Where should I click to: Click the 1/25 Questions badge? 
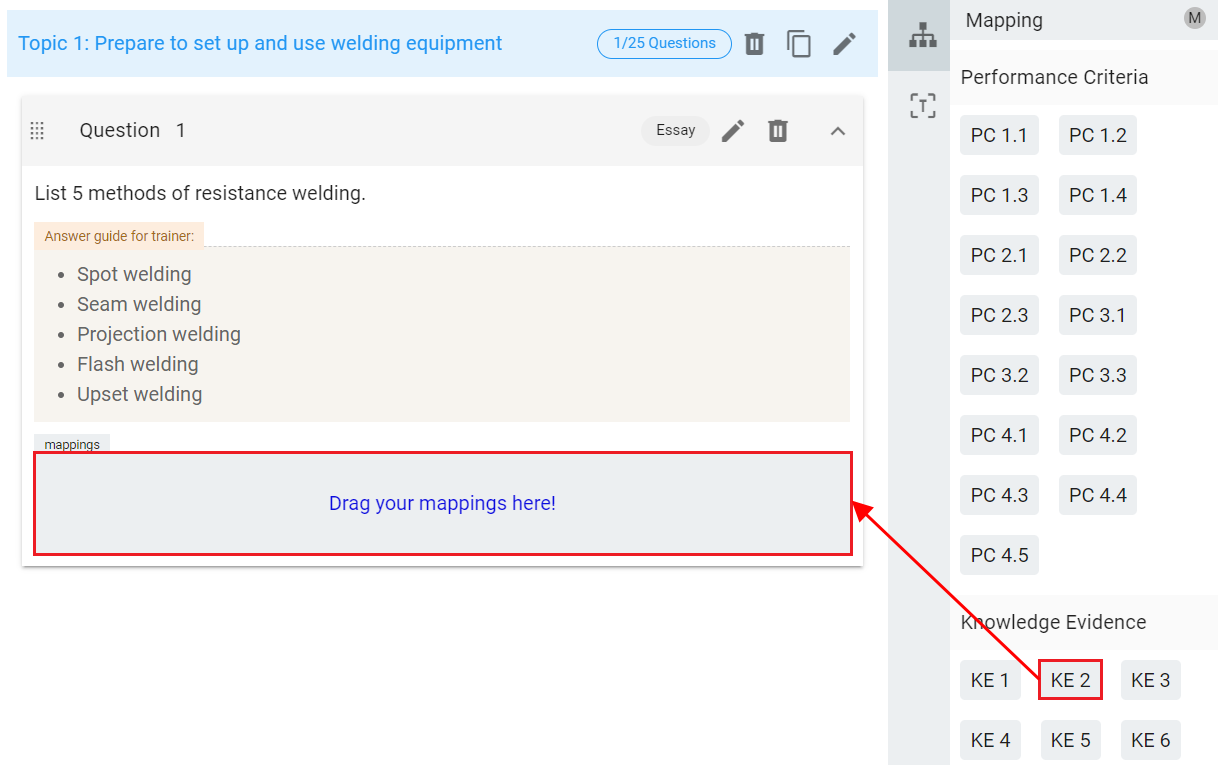pos(664,44)
